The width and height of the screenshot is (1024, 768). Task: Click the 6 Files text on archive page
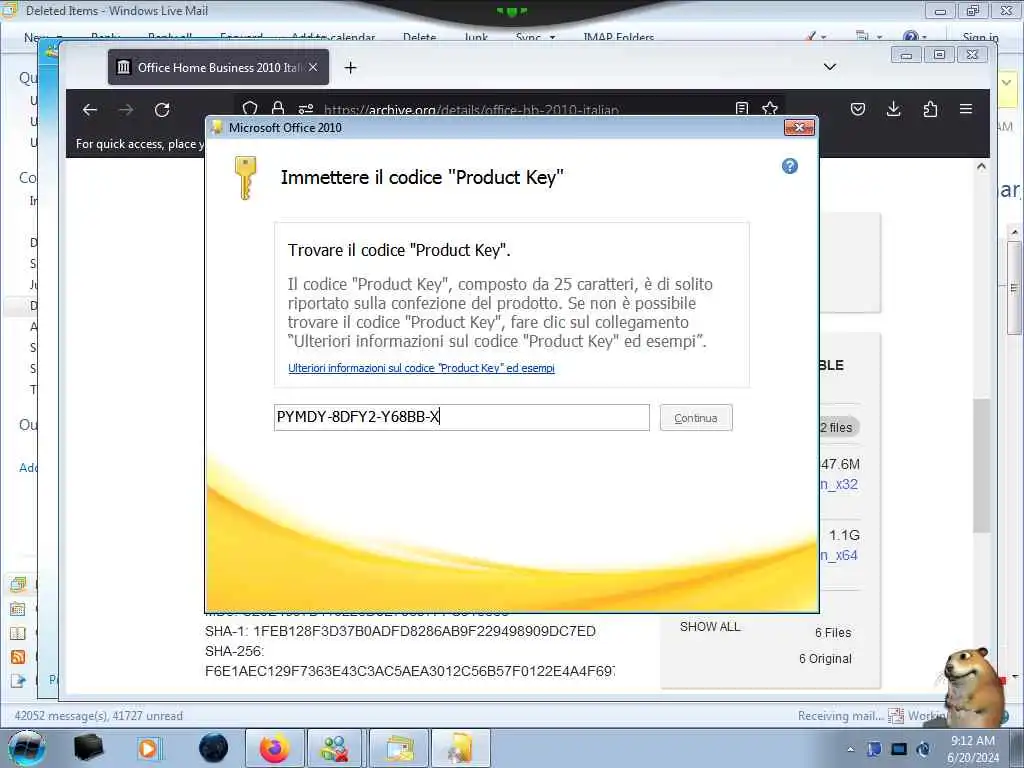833,632
